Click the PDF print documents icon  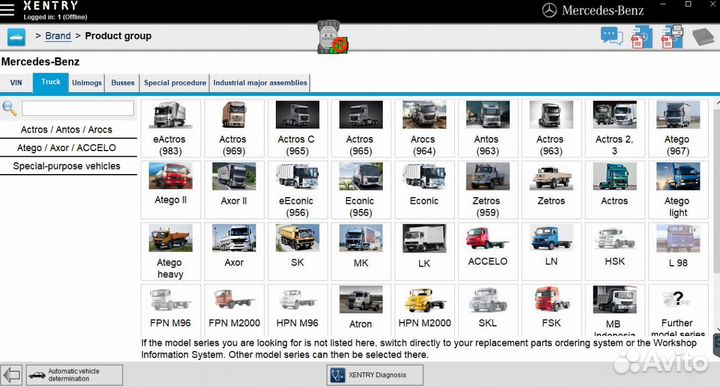coord(672,37)
